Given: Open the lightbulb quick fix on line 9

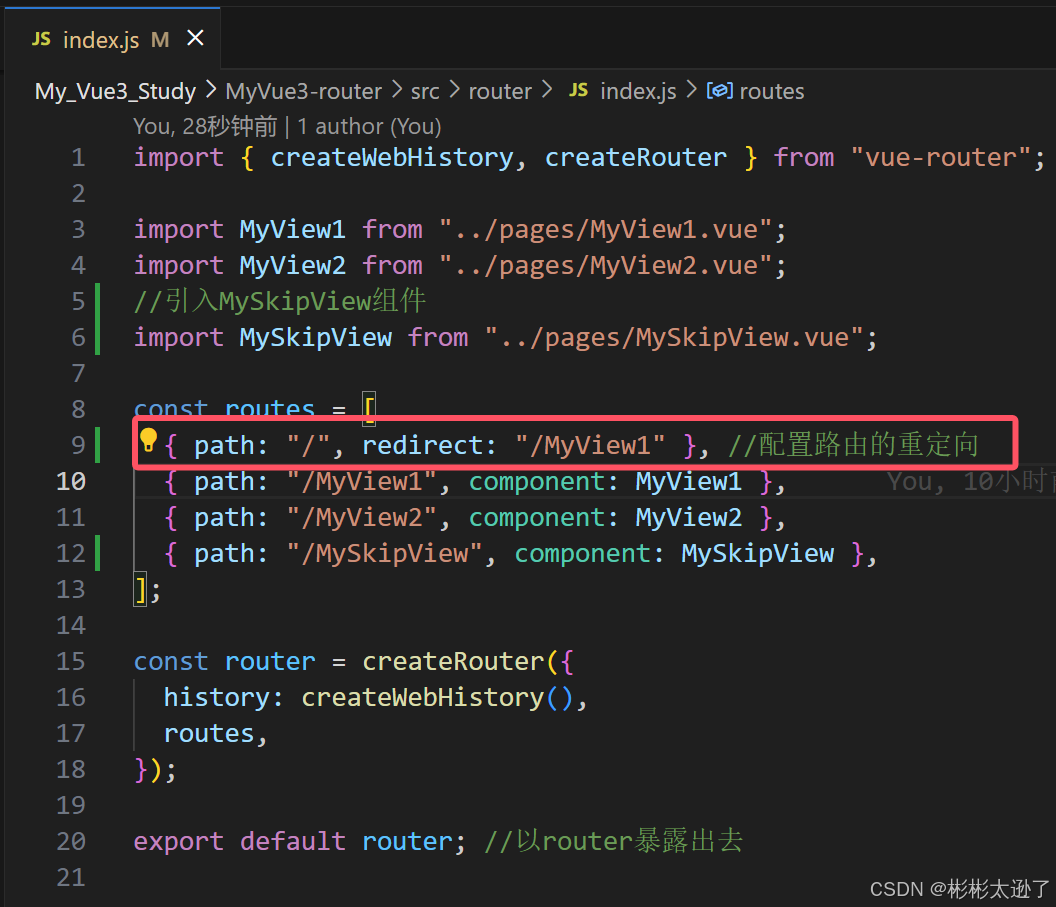Looking at the screenshot, I should coord(148,440).
